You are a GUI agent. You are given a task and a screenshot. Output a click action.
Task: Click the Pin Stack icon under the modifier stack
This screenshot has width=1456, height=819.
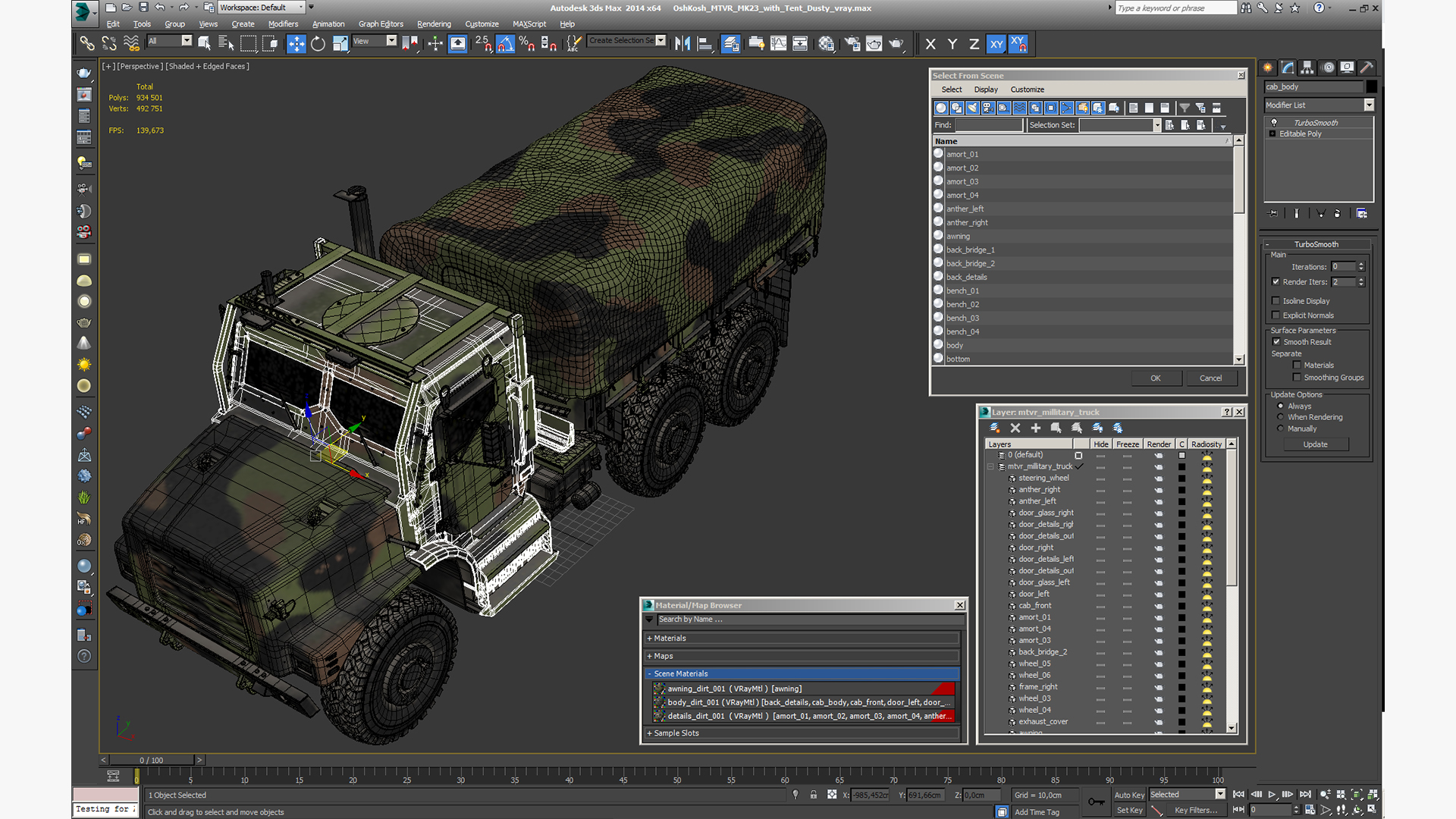(1273, 214)
